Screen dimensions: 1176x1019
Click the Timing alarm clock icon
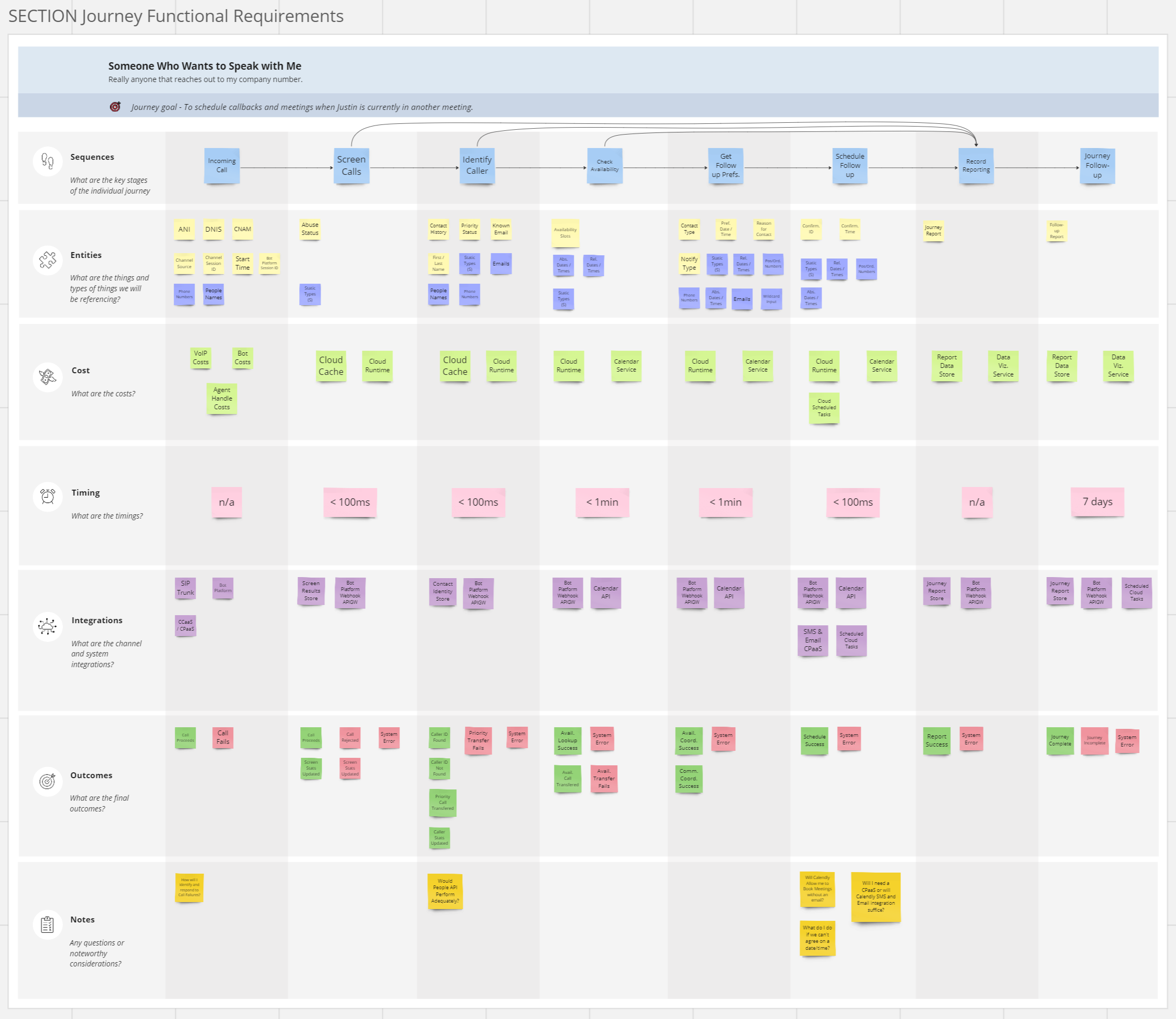coord(48,497)
